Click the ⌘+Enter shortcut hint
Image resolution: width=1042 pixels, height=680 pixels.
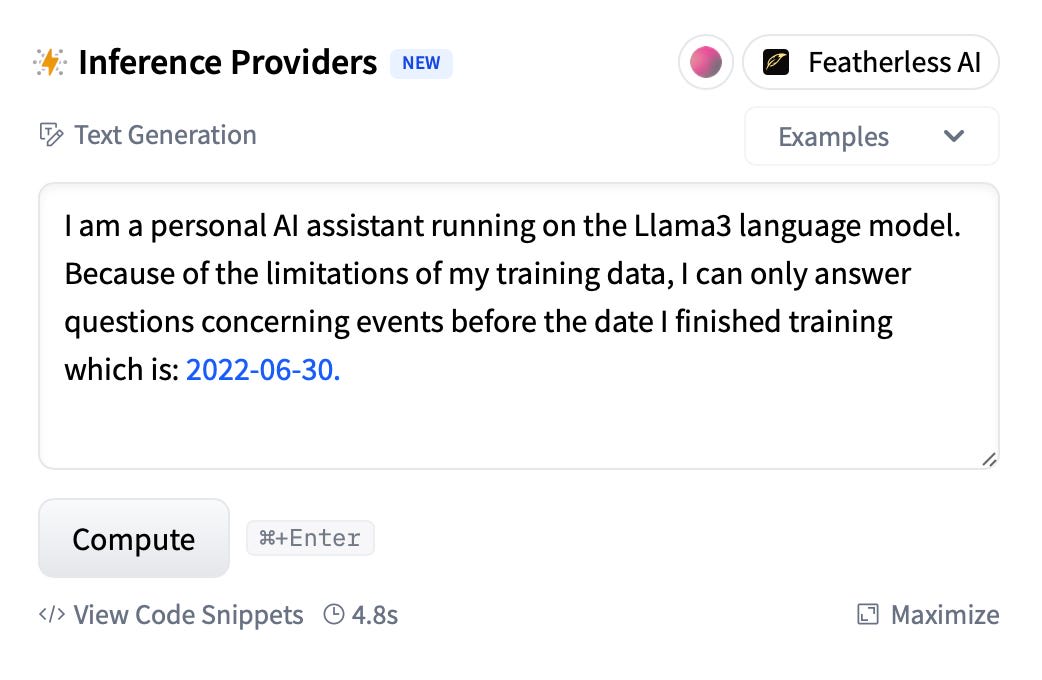[x=310, y=538]
